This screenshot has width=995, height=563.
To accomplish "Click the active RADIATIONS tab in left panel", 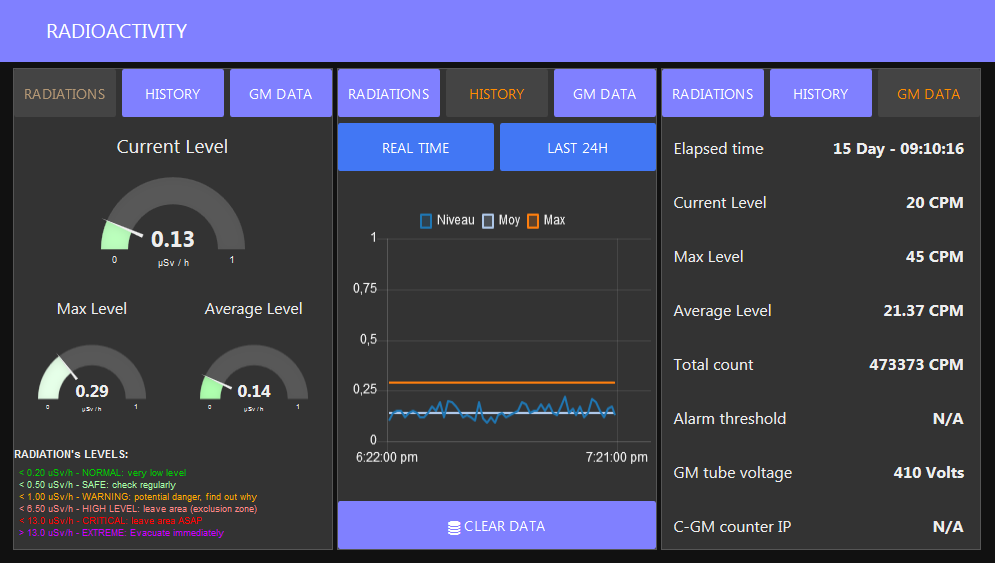I will [65, 93].
